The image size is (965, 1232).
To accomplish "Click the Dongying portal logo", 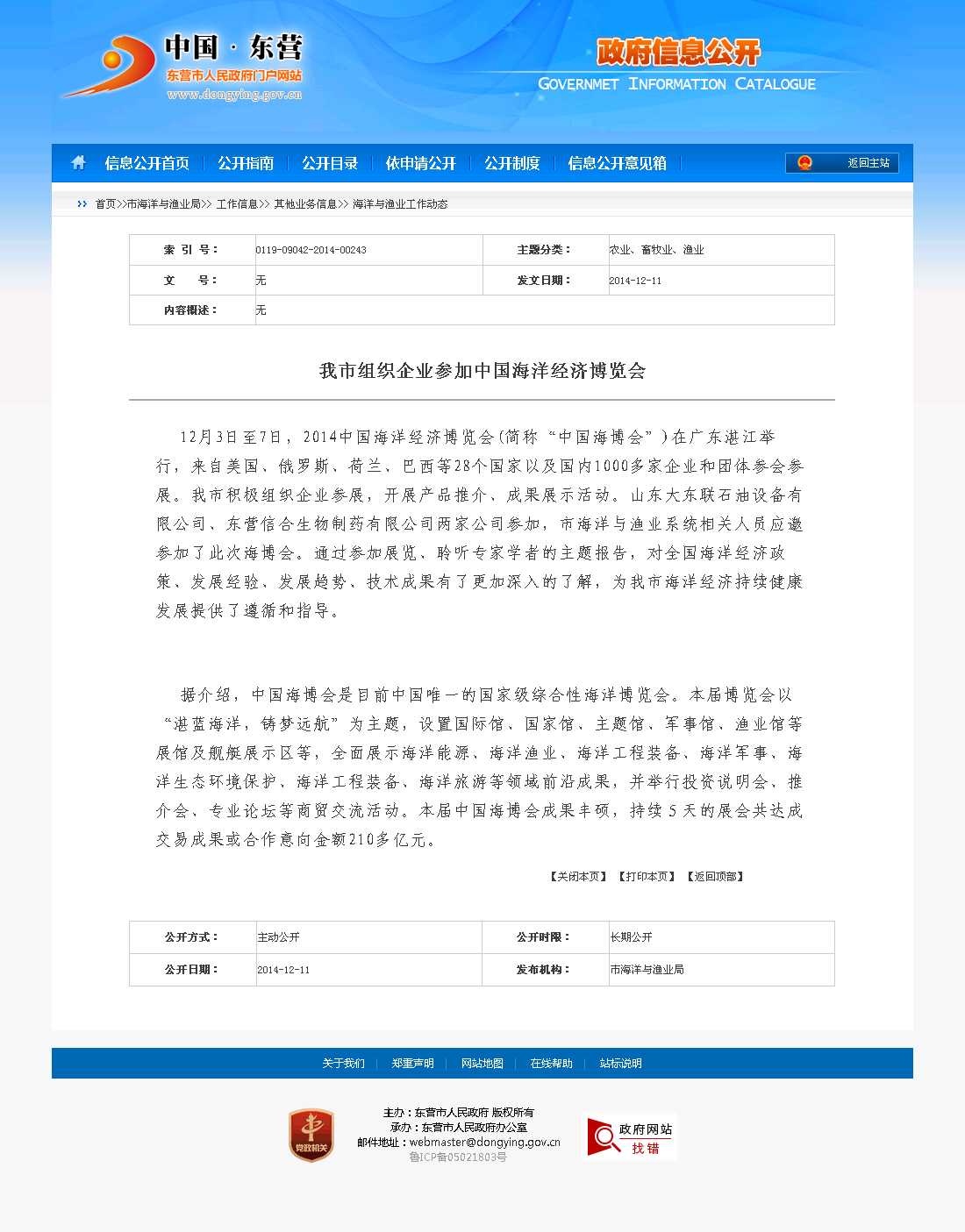I will tap(182, 68).
